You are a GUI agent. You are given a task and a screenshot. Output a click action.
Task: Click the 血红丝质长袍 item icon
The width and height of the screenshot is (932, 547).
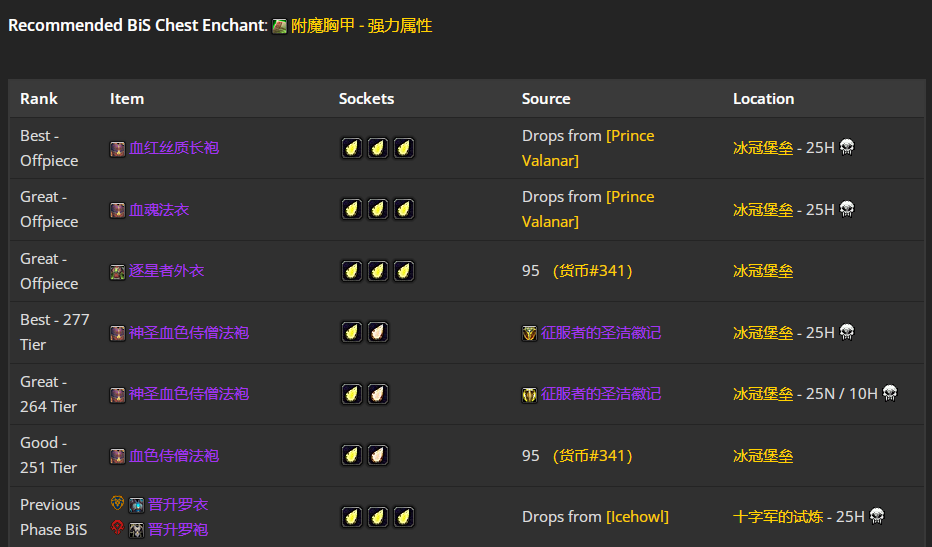[x=118, y=149]
